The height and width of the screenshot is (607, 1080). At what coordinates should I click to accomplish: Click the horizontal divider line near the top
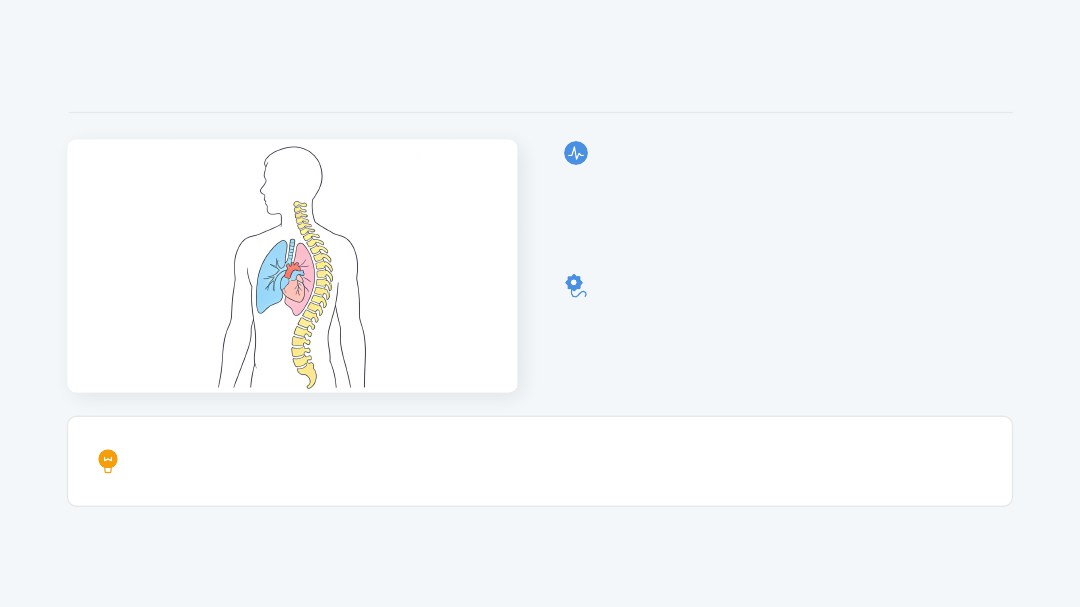point(540,113)
